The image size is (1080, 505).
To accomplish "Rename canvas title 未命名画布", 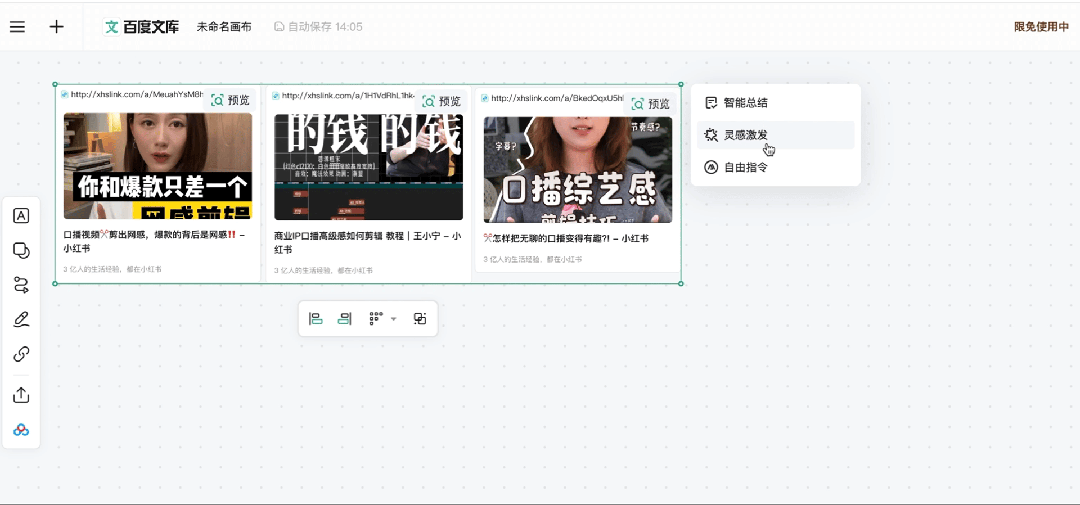I will [224, 27].
